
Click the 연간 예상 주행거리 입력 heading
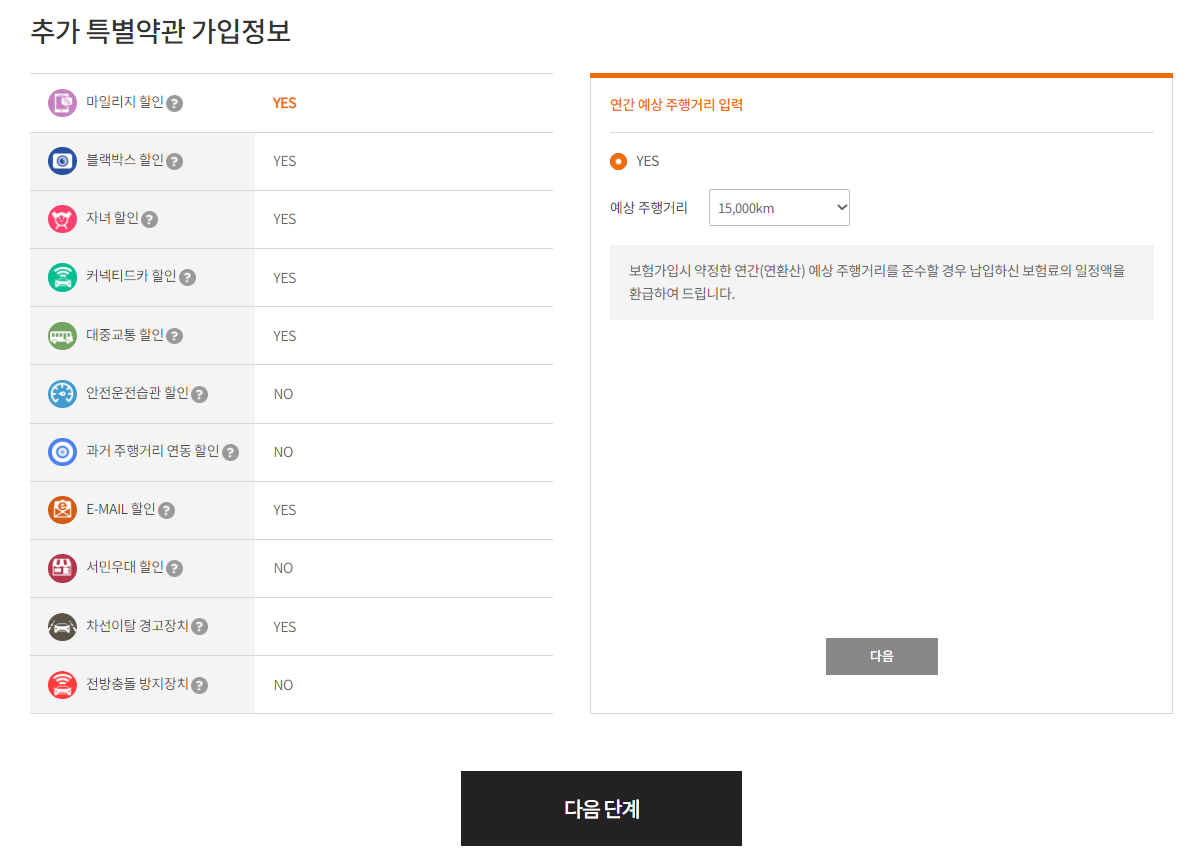(x=676, y=105)
